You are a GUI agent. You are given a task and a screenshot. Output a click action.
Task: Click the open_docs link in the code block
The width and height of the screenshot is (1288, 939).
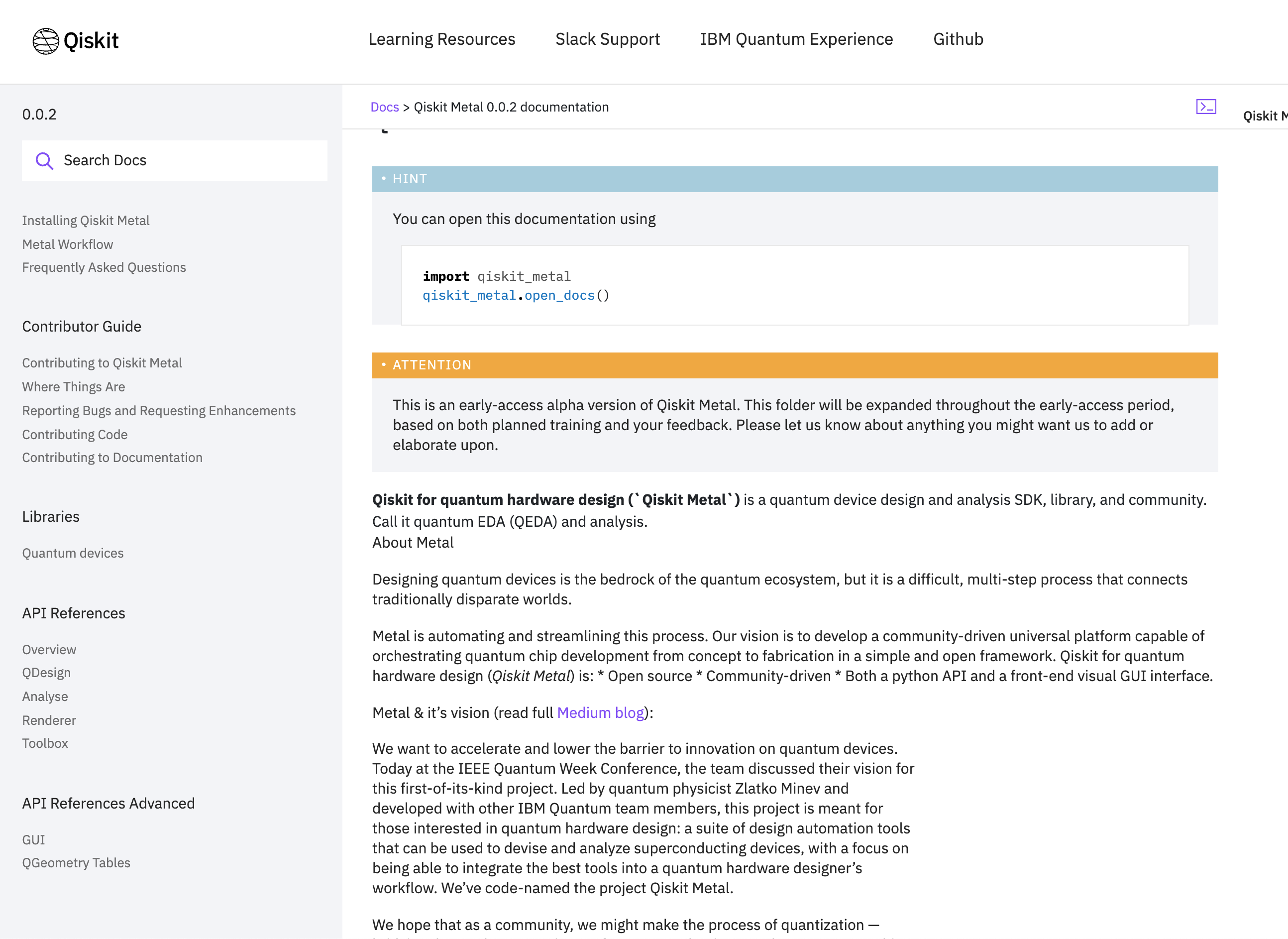558,295
